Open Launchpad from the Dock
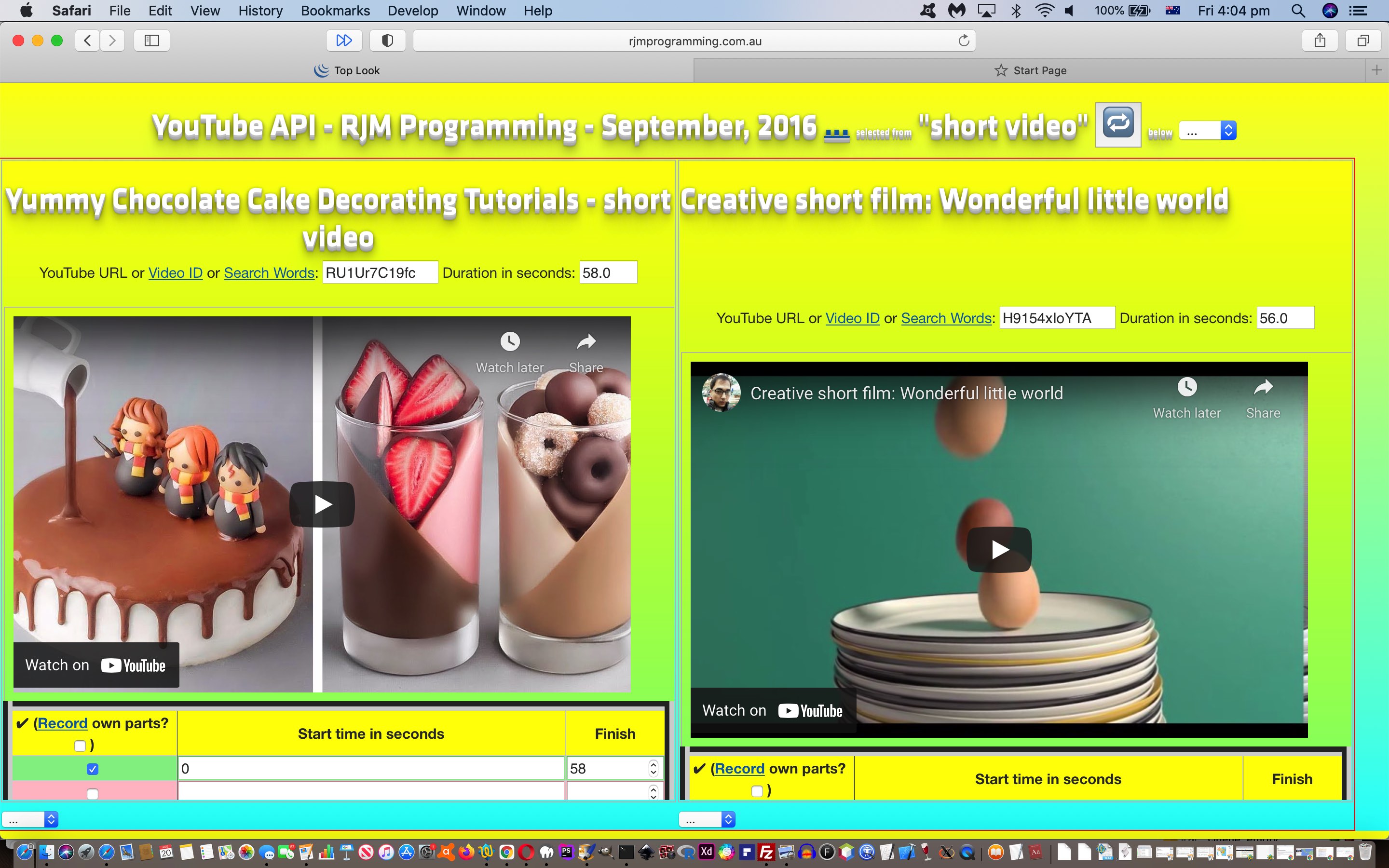Viewport: 1389px width, 868px height. pyautogui.click(x=86, y=852)
